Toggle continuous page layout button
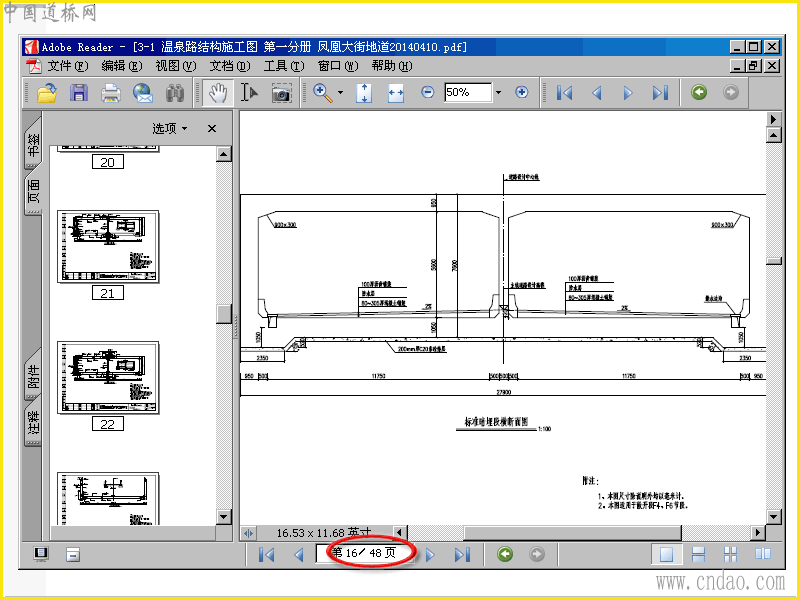This screenshot has height=600, width=800. tap(698, 554)
